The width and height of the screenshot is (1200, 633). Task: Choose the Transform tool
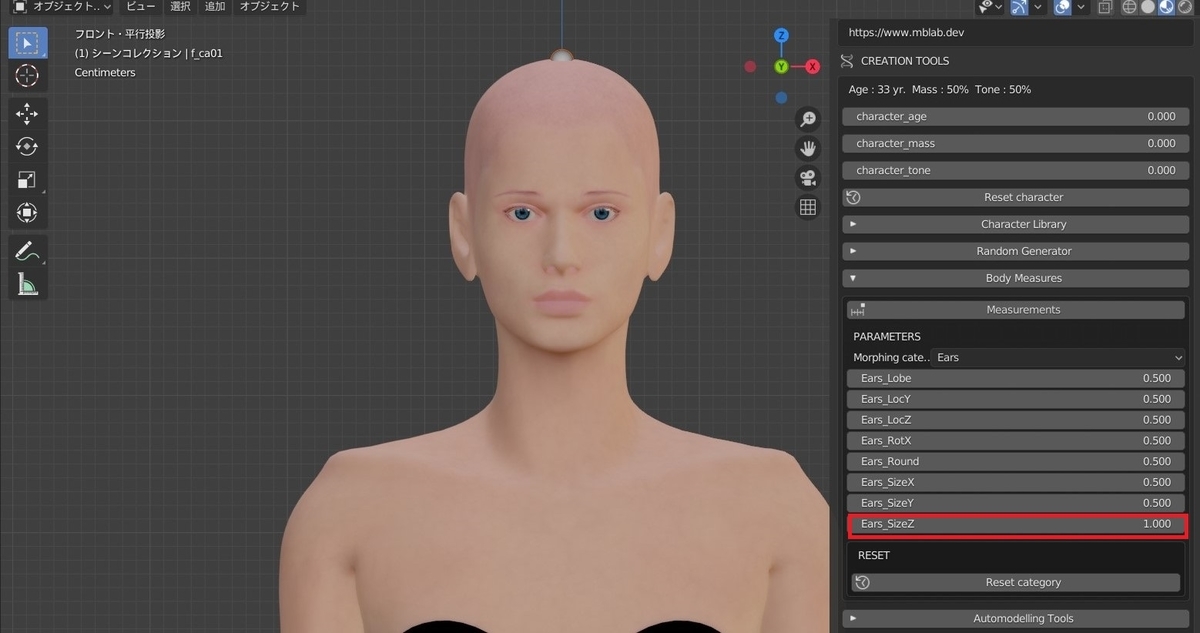coord(27,213)
